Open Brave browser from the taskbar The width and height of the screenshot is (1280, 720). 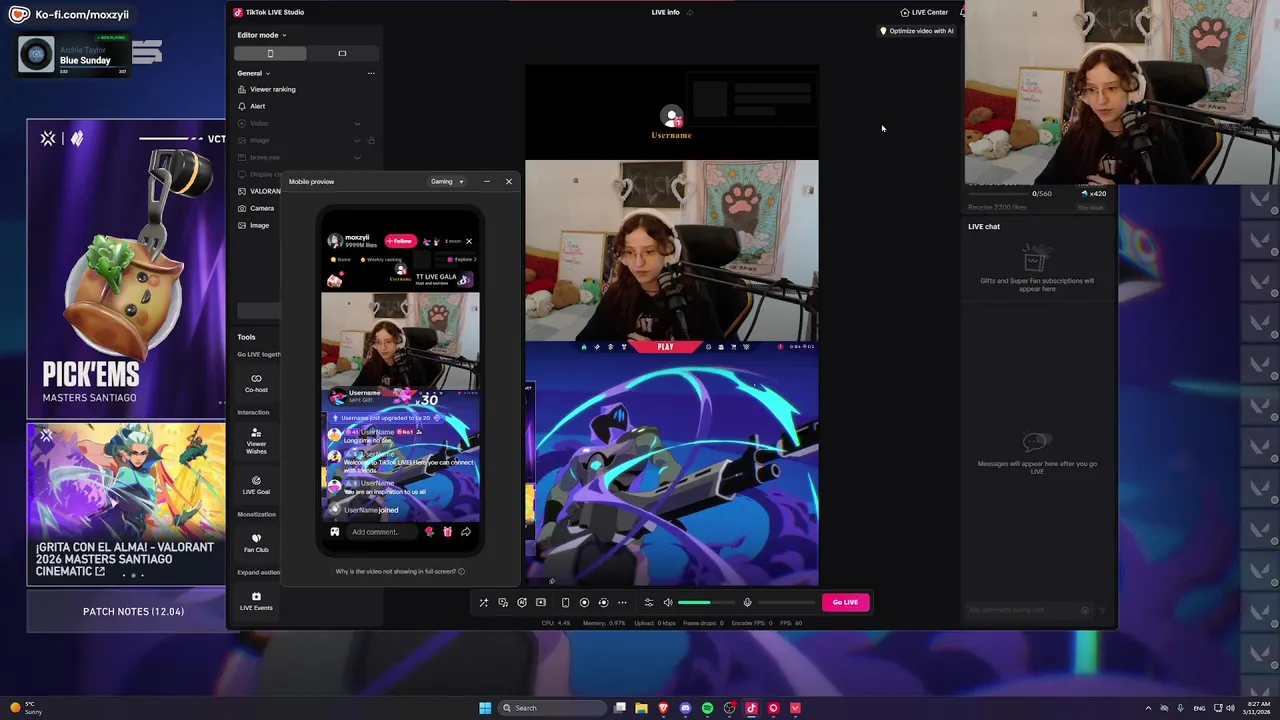tap(663, 708)
